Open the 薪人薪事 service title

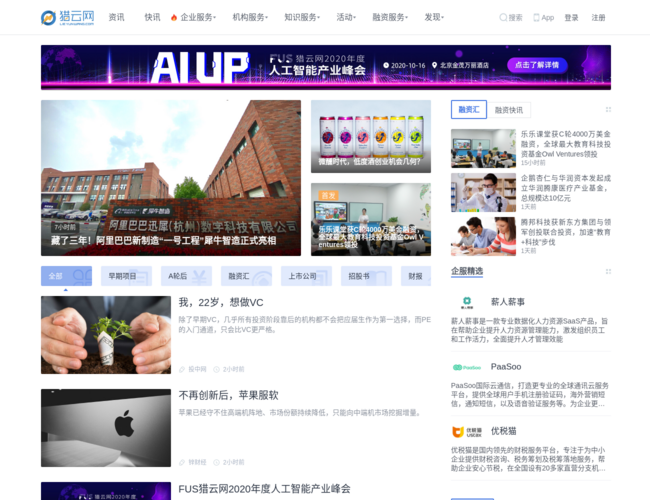tap(508, 302)
